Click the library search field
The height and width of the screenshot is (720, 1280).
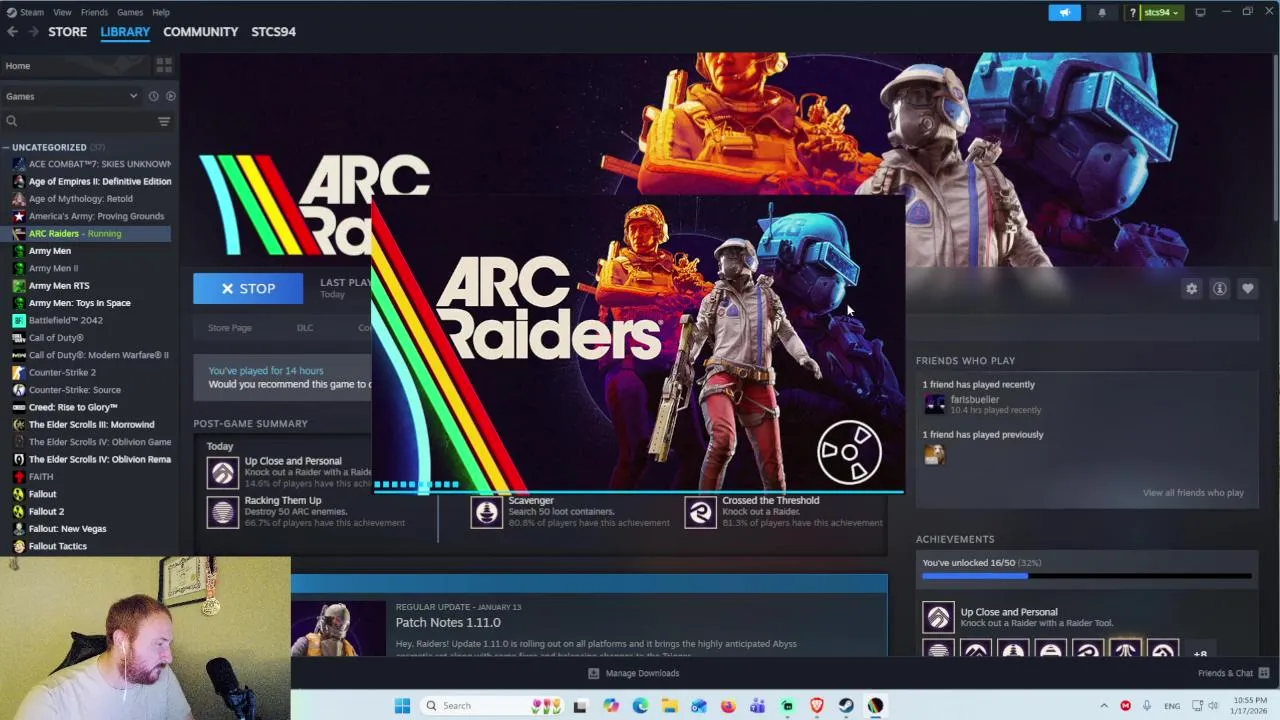coord(80,121)
